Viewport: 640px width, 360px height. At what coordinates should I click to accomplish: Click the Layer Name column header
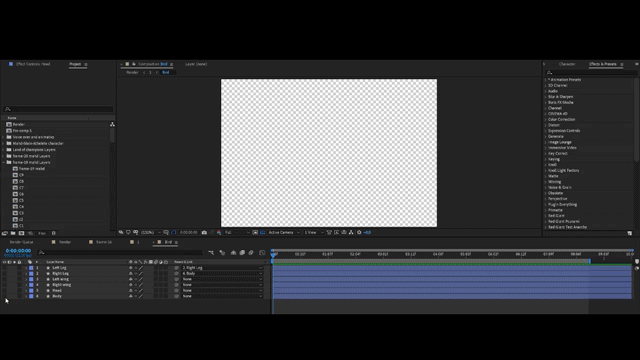coord(55,262)
